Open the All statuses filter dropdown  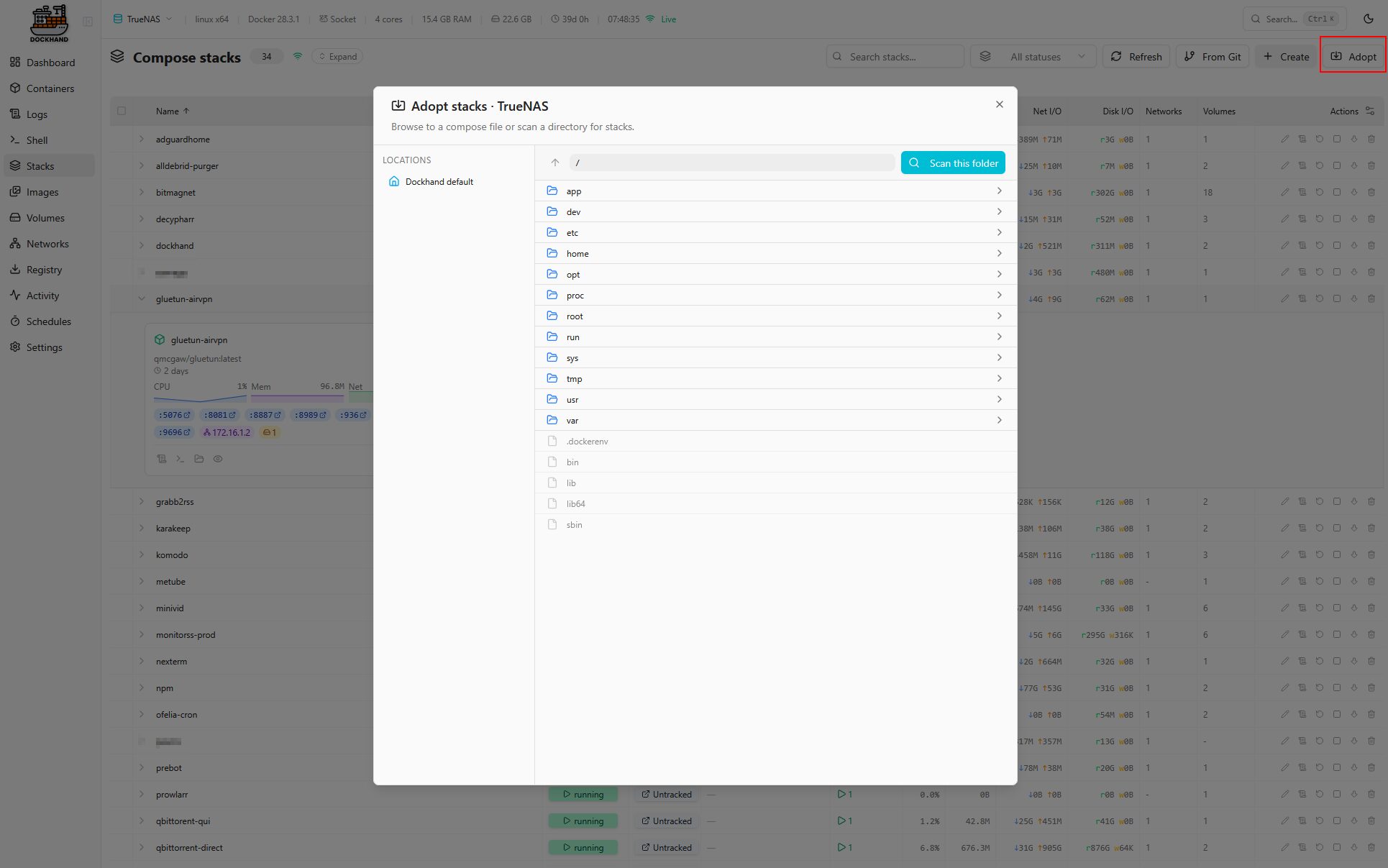pyautogui.click(x=1033, y=57)
